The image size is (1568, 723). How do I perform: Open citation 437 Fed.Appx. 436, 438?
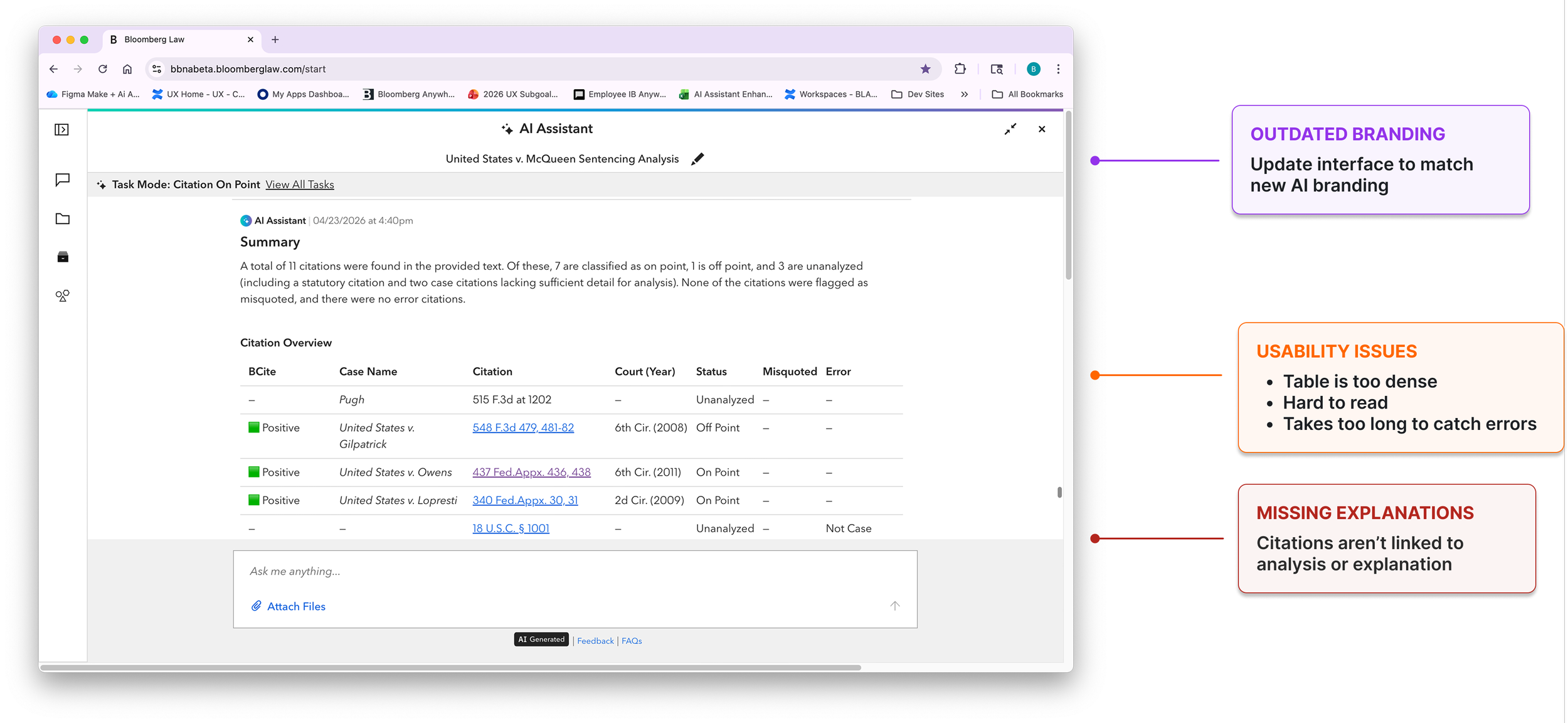pyautogui.click(x=531, y=472)
